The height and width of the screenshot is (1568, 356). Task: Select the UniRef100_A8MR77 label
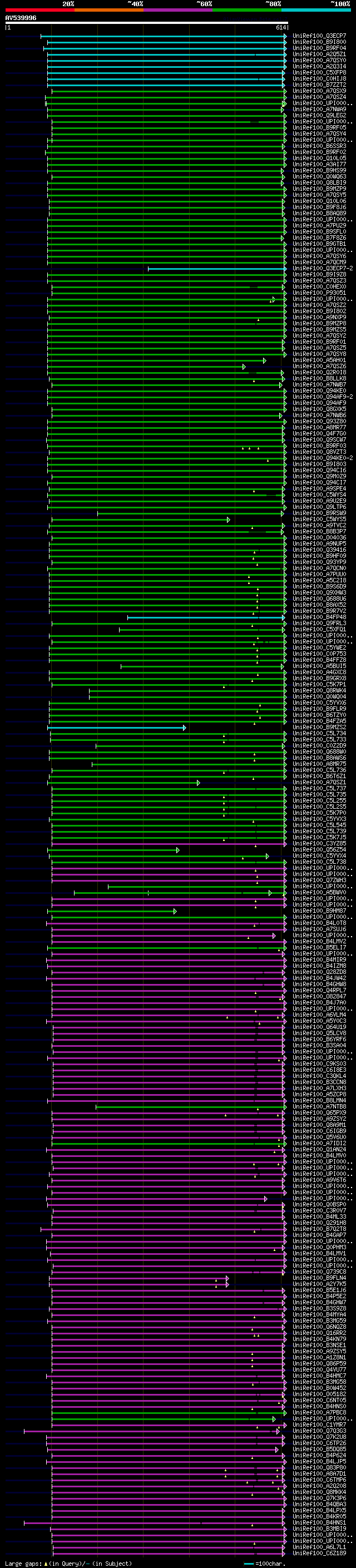319,427
